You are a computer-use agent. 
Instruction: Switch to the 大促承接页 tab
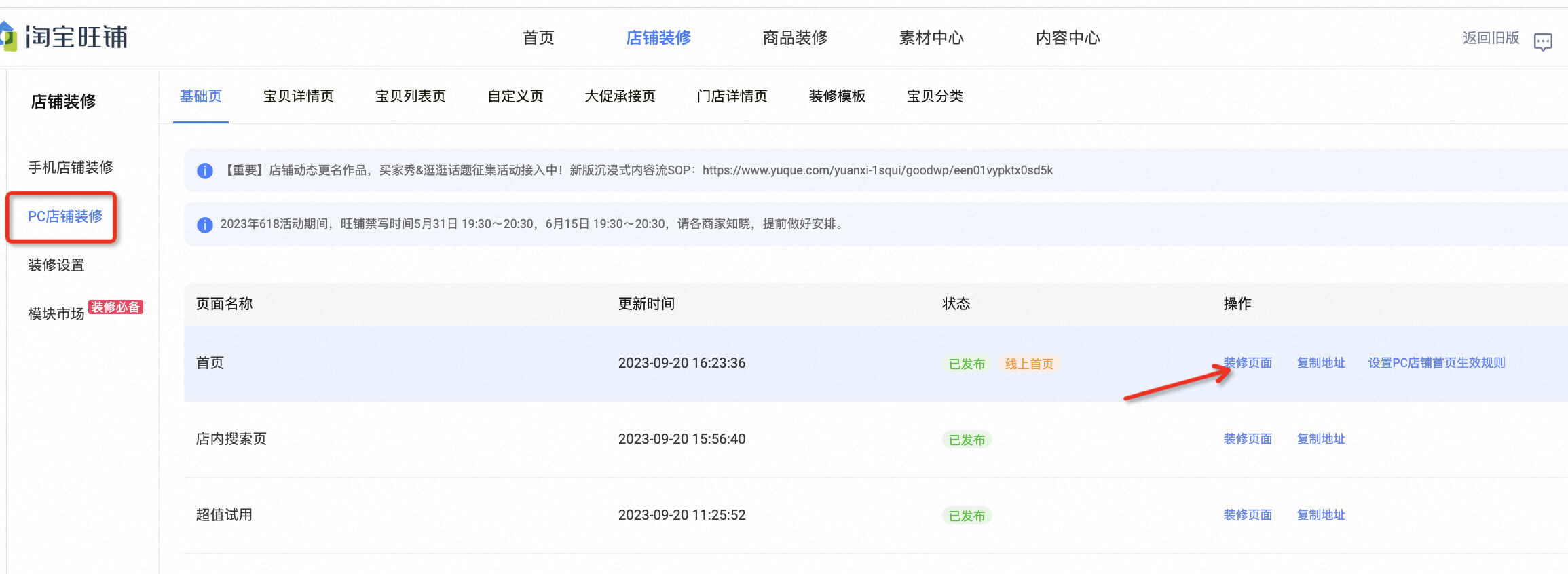click(620, 96)
